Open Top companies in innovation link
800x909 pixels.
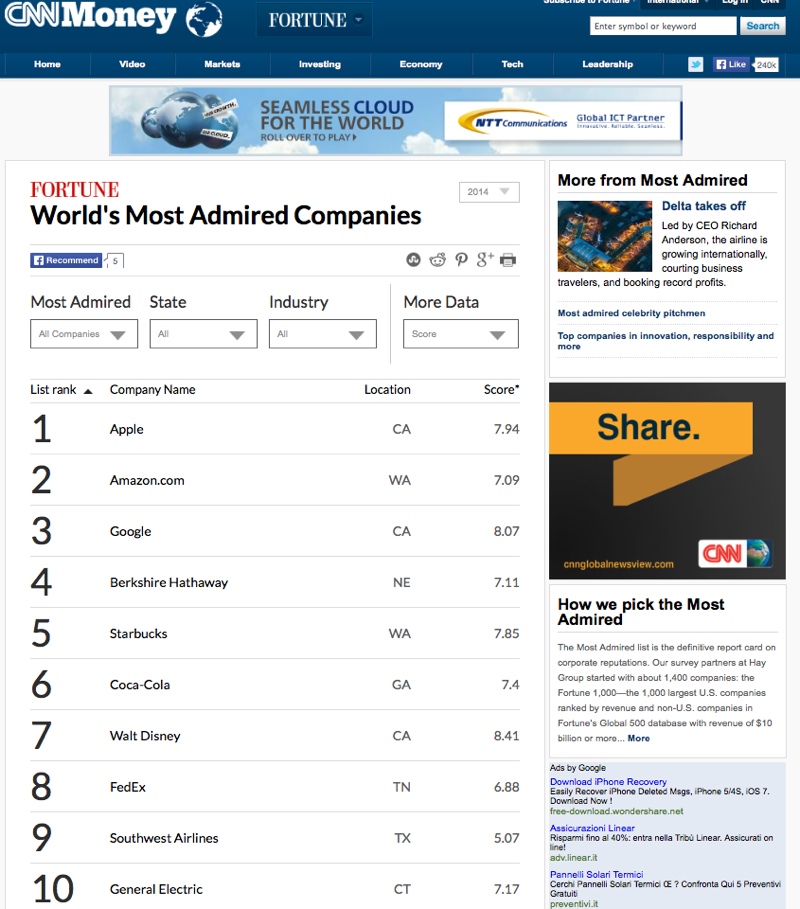tap(666, 341)
